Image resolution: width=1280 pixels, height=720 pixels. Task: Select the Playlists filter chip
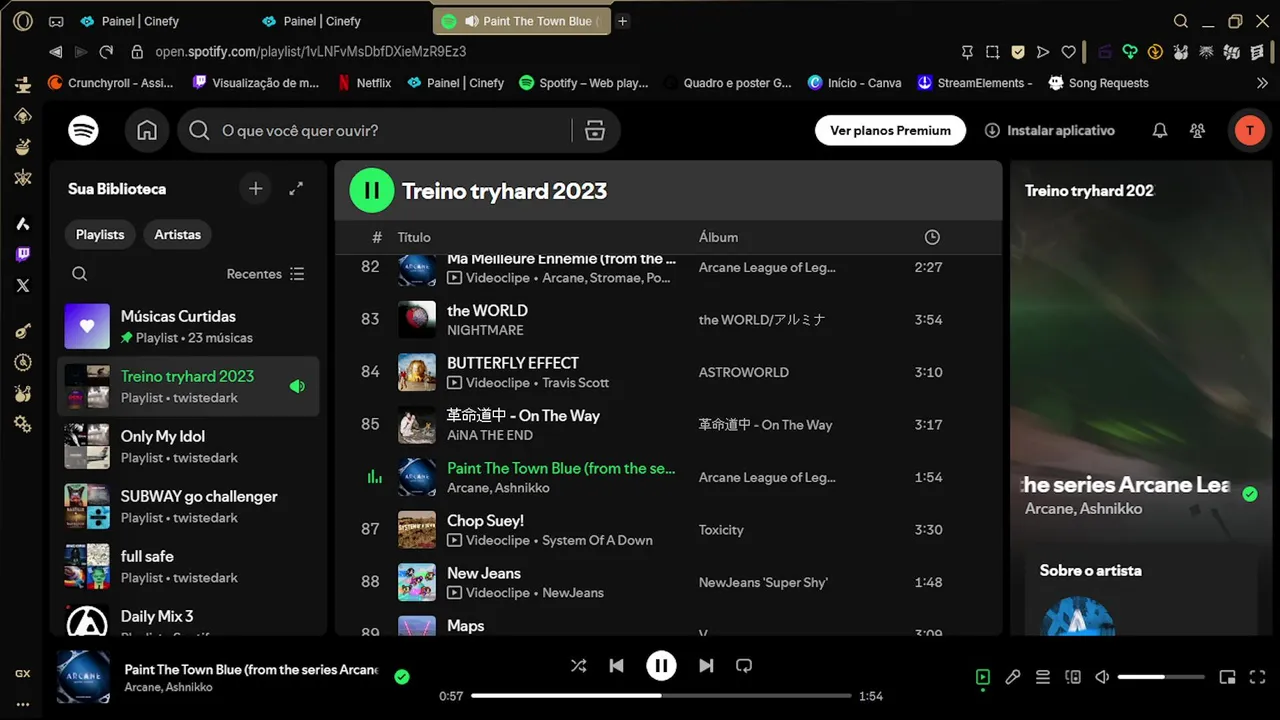click(100, 235)
